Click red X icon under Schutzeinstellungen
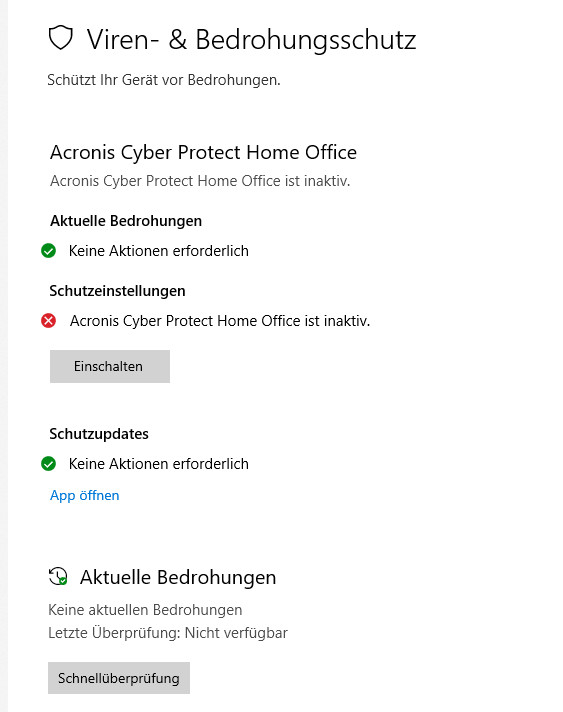The width and height of the screenshot is (563, 712). [49, 321]
